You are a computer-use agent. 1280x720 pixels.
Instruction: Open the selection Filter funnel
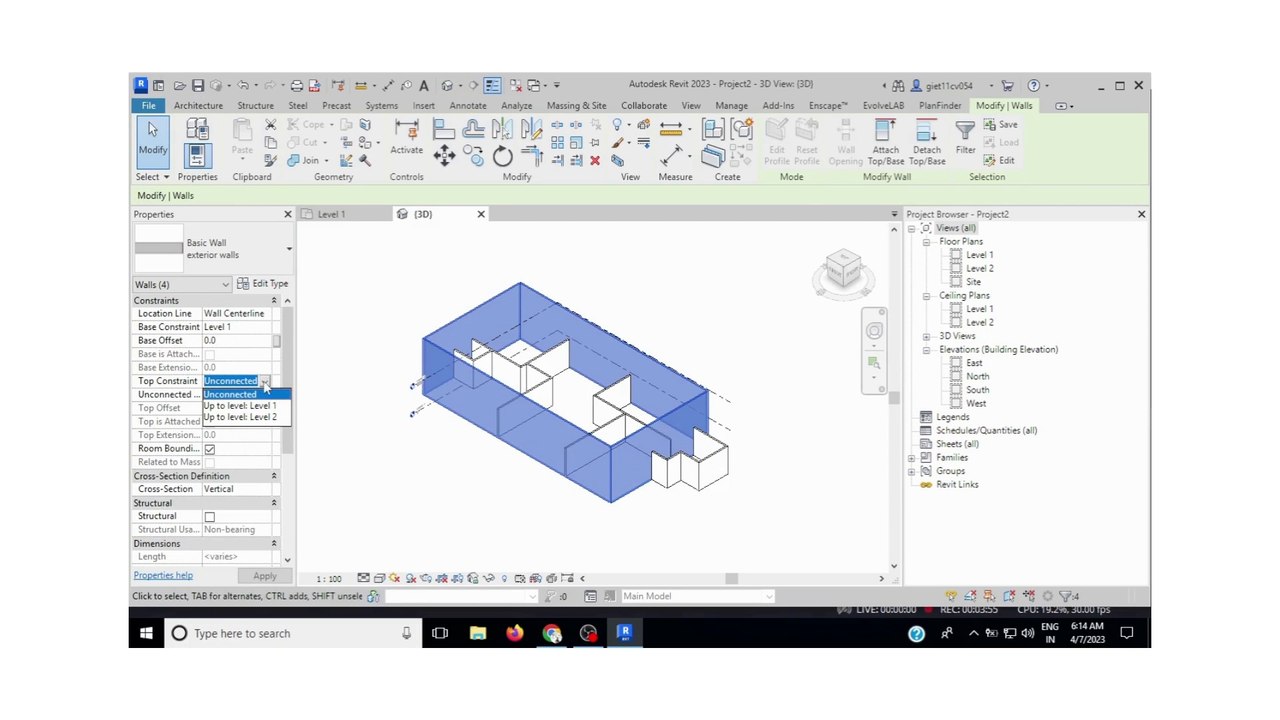(x=965, y=137)
